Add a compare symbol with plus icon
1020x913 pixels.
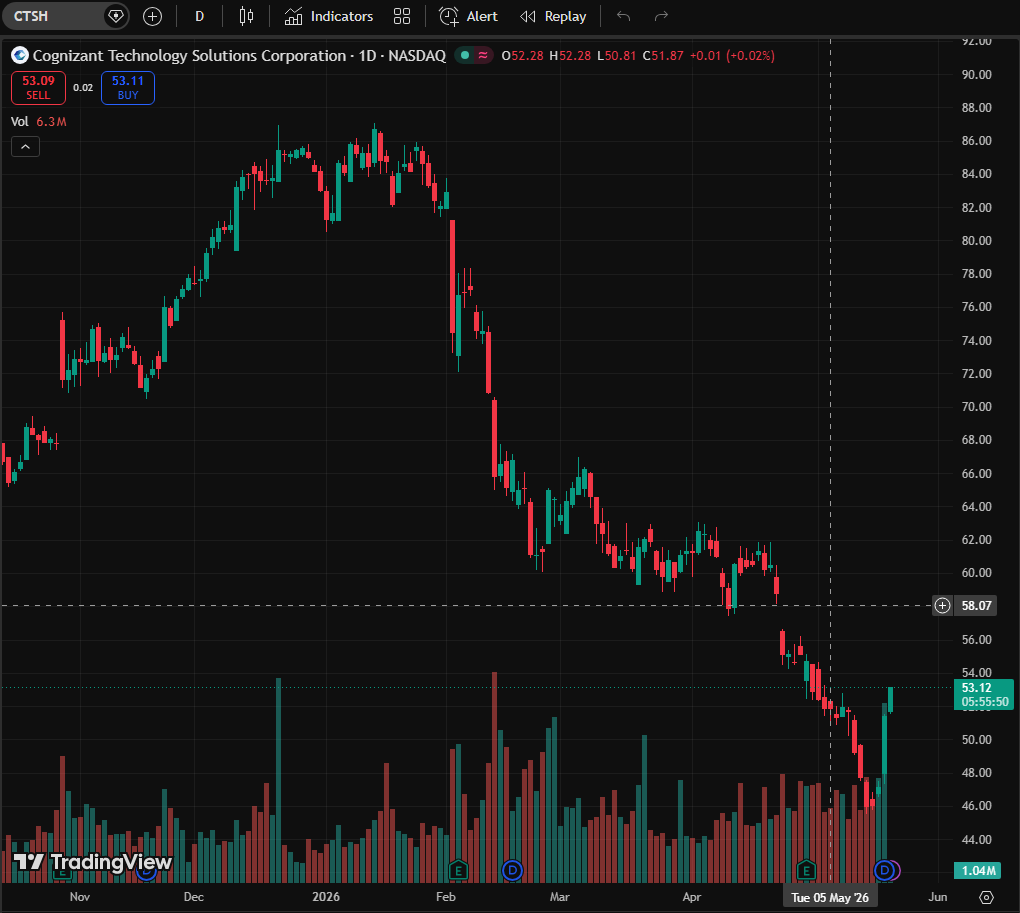152,16
